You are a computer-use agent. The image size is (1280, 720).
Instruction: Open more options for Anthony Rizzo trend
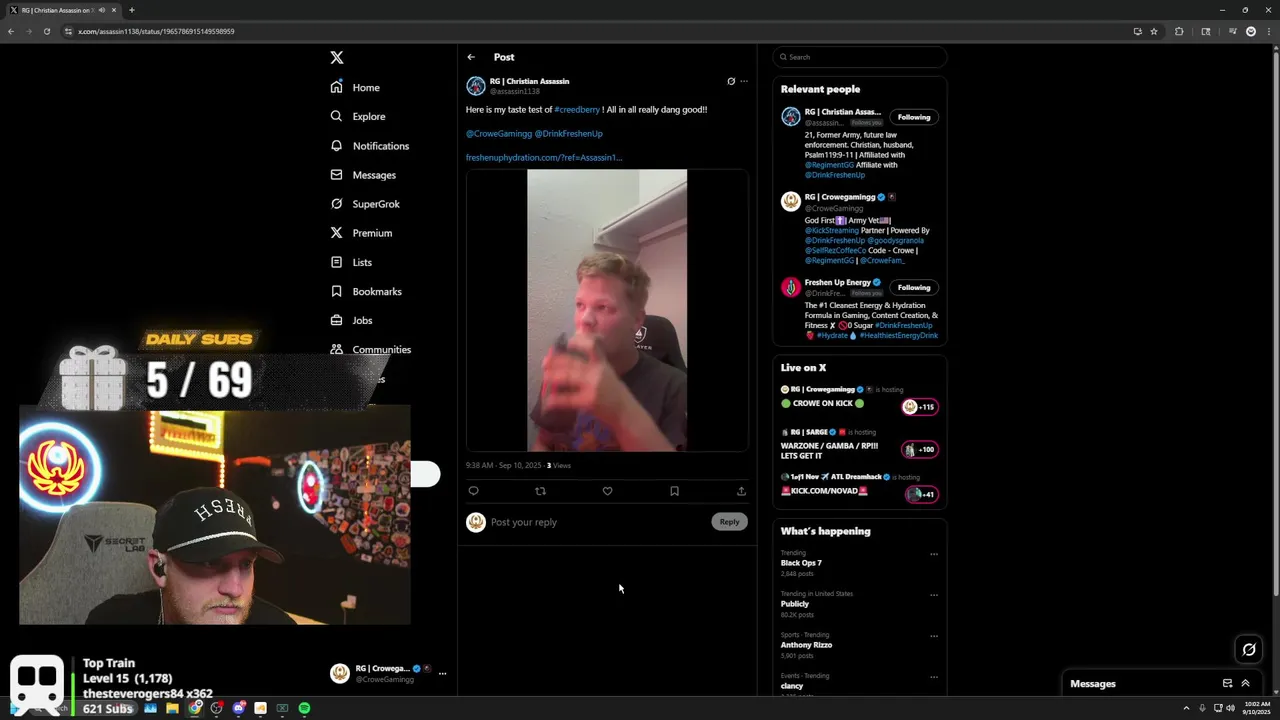click(x=934, y=636)
